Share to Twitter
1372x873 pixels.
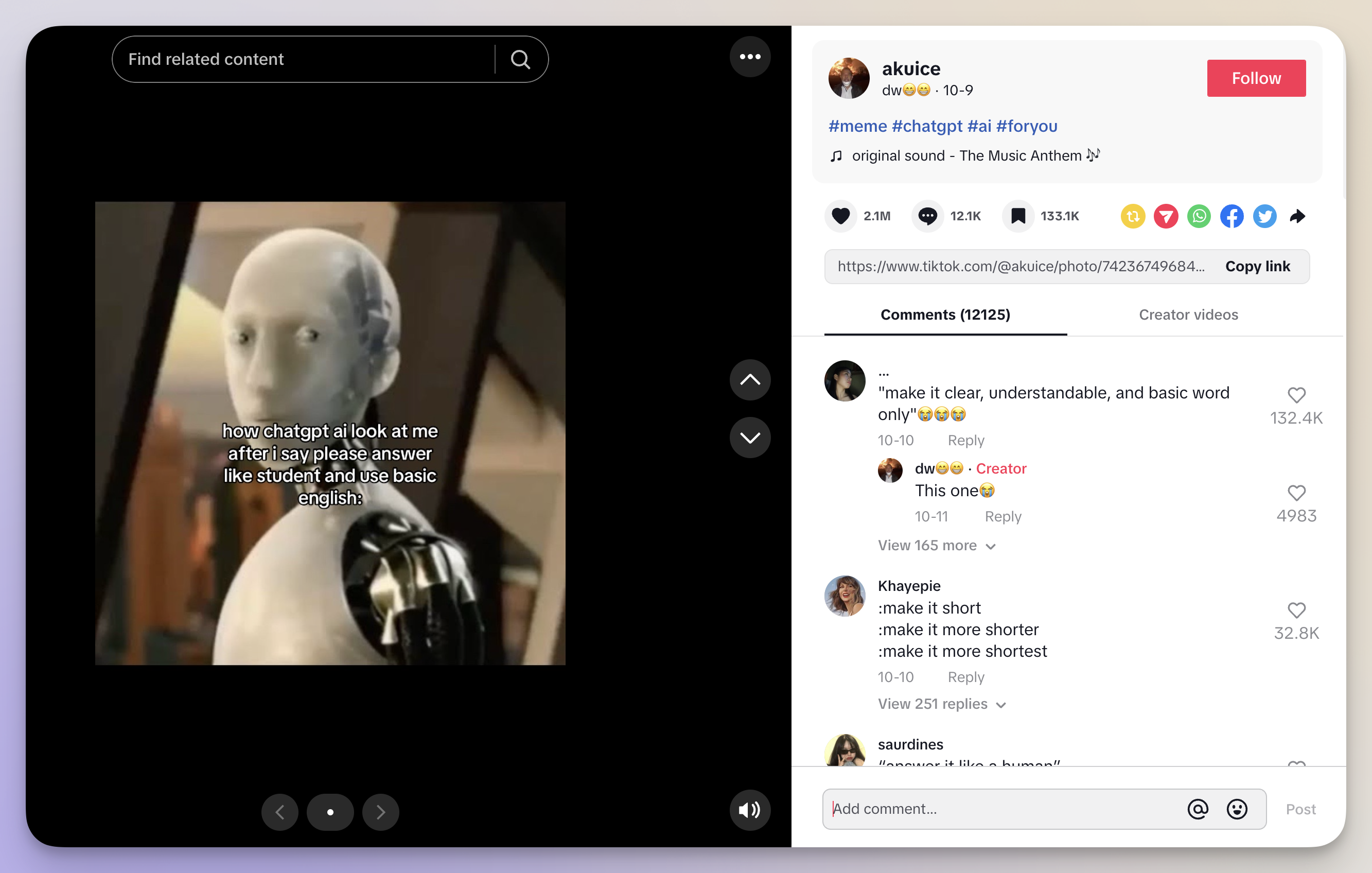point(1264,216)
